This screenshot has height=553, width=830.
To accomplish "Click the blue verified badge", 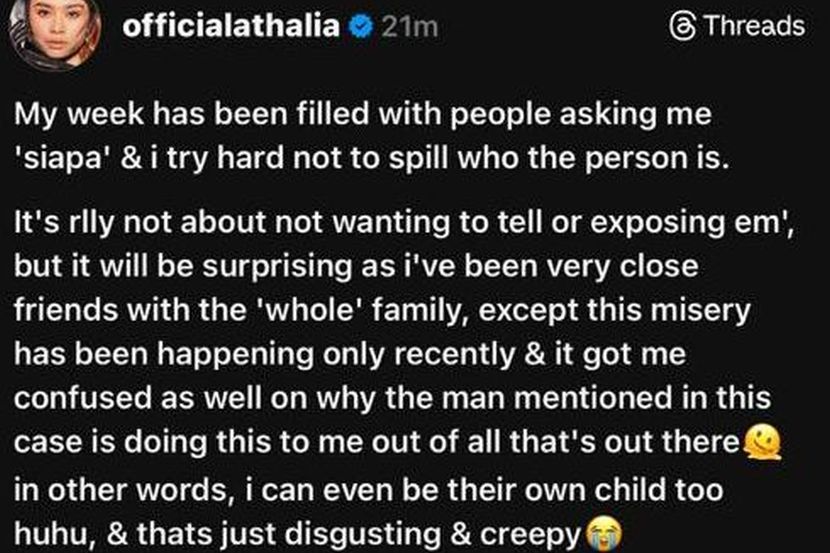I will (x=360, y=28).
